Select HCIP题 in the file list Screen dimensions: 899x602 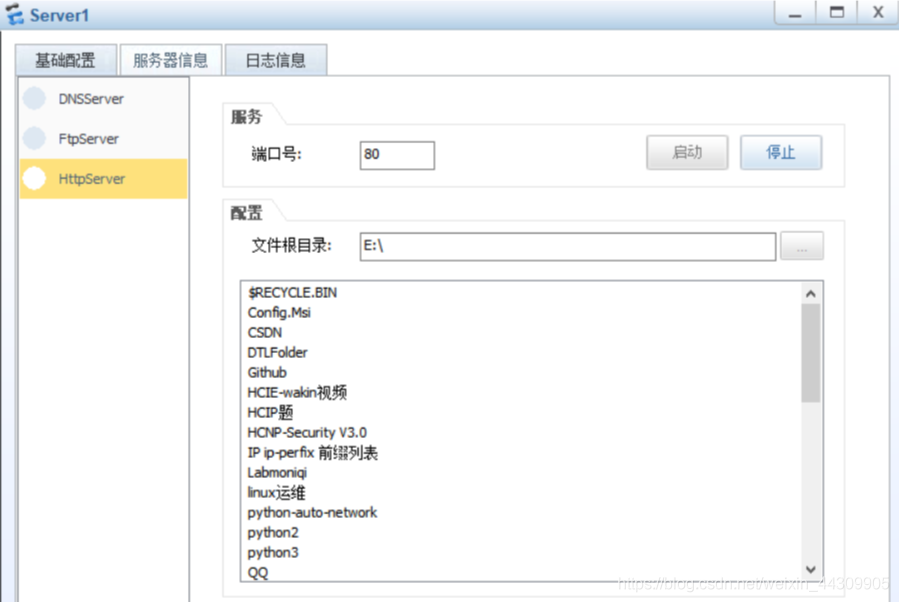coord(269,413)
